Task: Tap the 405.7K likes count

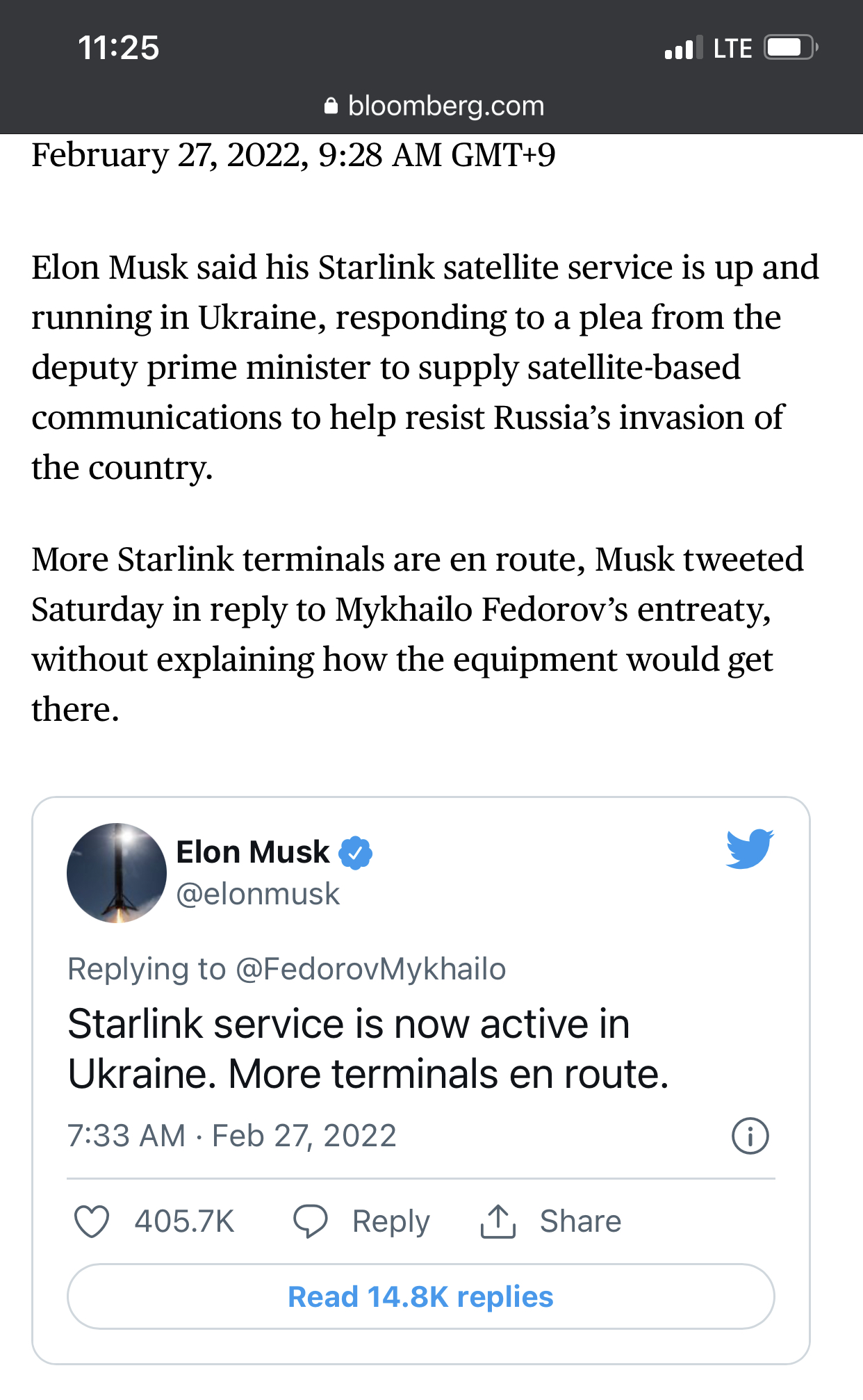Action: [184, 1221]
